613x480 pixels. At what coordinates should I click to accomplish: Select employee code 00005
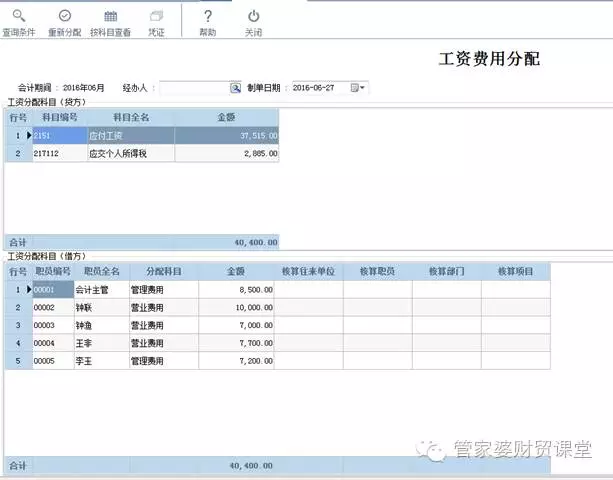[x=53, y=361]
